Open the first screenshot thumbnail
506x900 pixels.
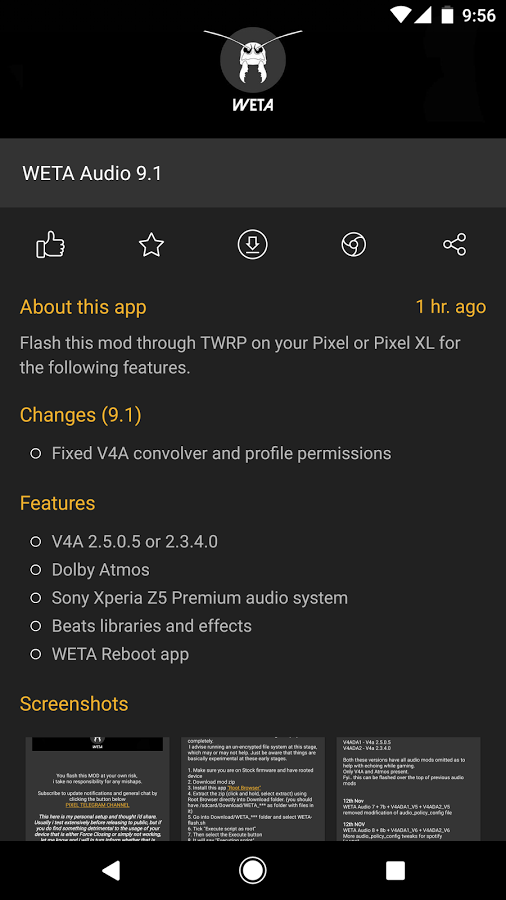98,789
